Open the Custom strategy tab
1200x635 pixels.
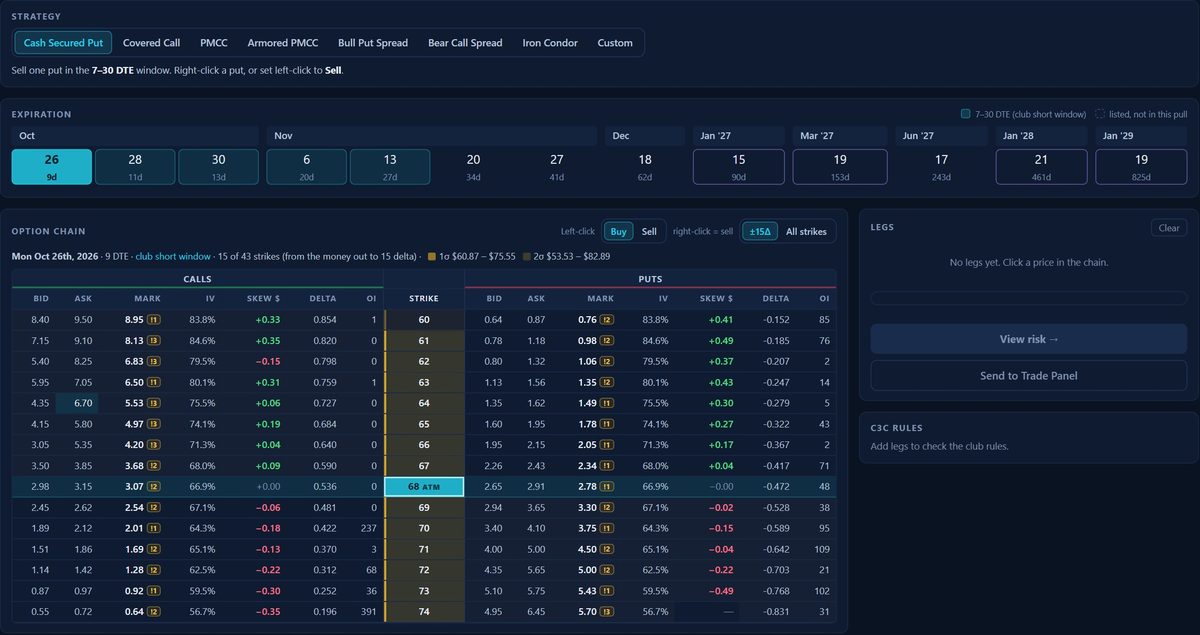(x=615, y=43)
